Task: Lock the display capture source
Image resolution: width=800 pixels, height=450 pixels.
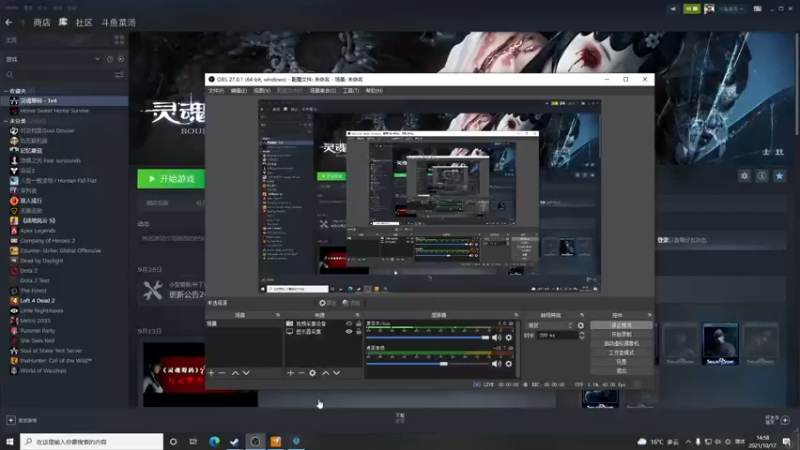Action: click(x=359, y=332)
